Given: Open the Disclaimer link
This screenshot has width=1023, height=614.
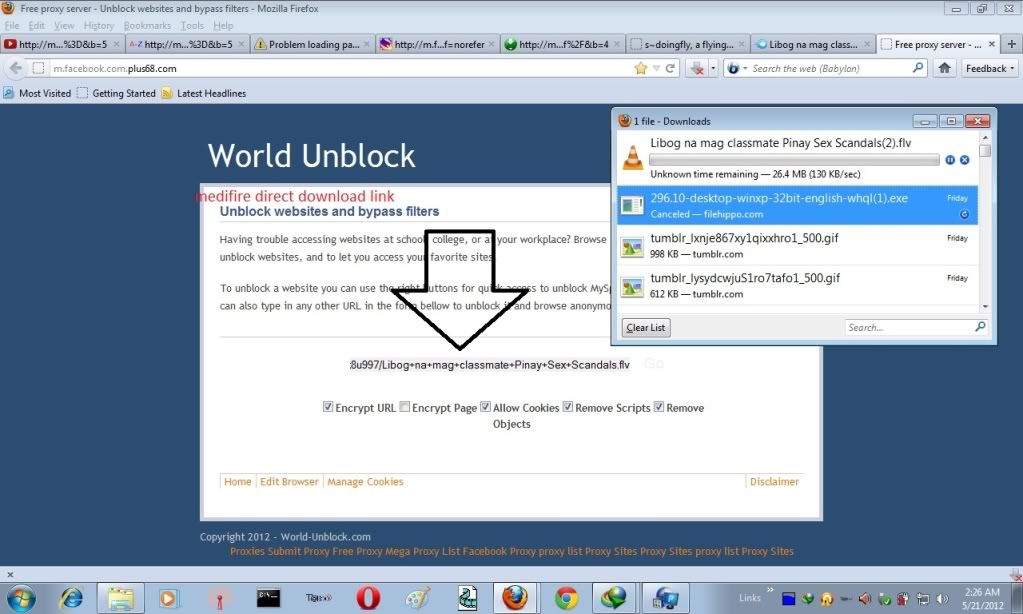Looking at the screenshot, I should pos(774,482).
